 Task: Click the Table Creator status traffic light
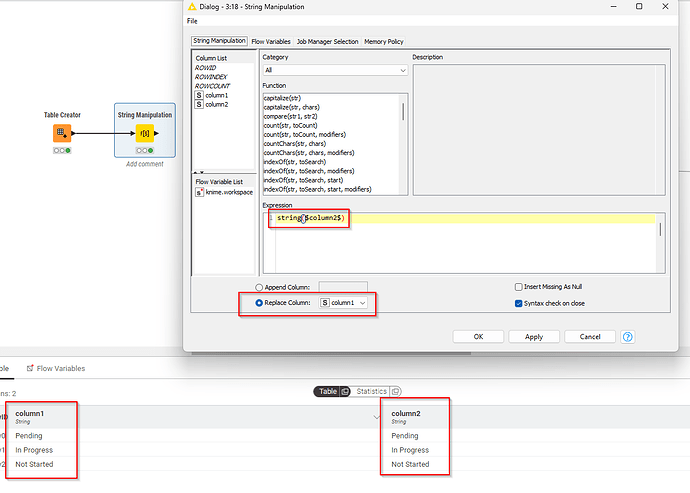pyautogui.click(x=62, y=151)
